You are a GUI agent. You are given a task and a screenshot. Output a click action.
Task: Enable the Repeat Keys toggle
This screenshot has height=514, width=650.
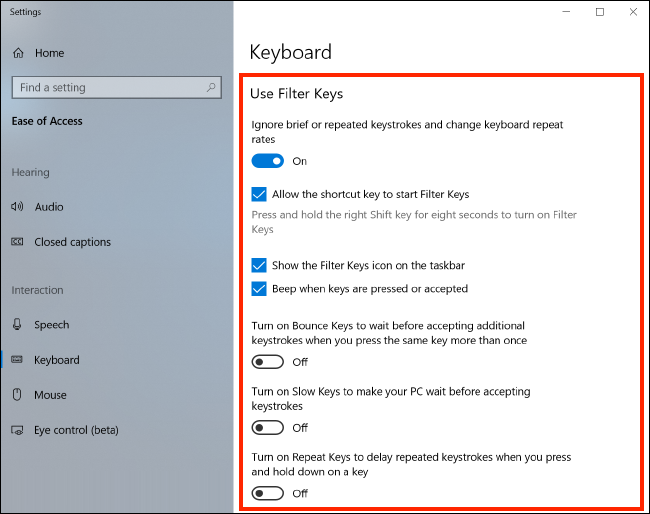(x=267, y=493)
